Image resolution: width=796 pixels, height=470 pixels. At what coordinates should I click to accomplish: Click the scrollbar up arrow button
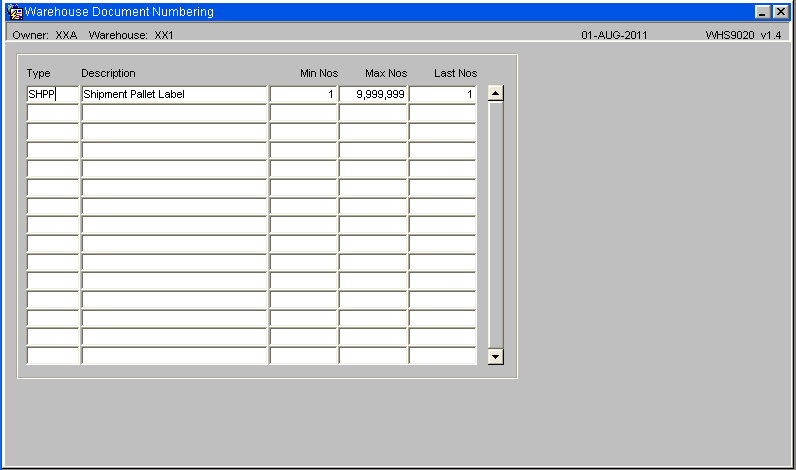tap(495, 93)
